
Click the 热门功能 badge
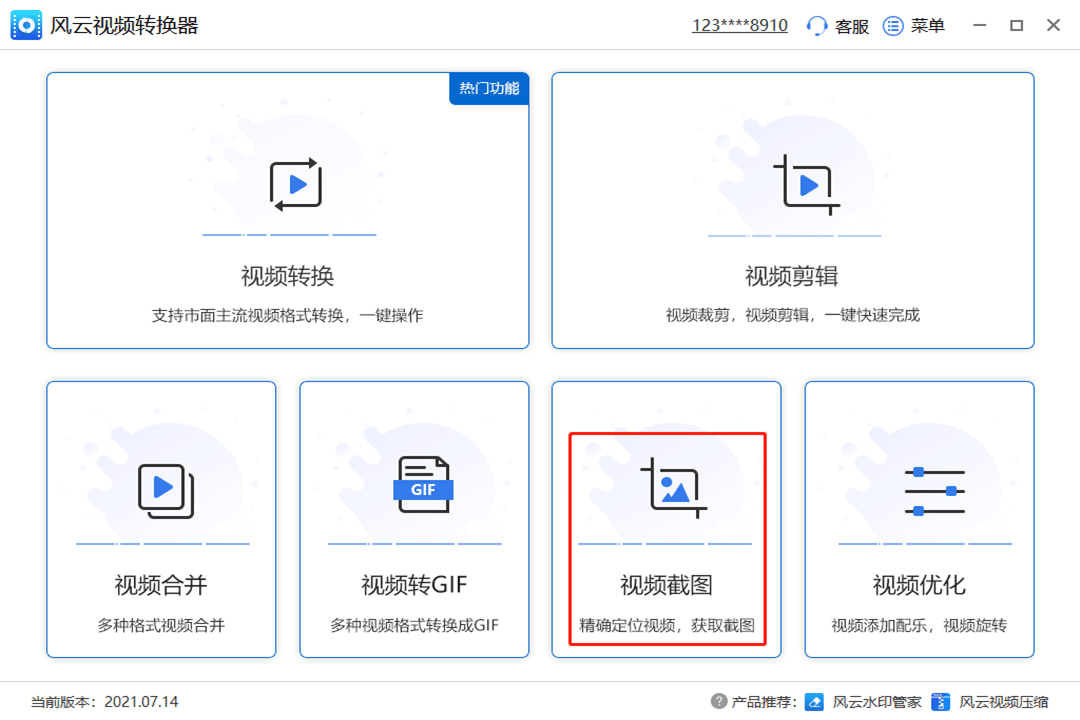pyautogui.click(x=489, y=88)
